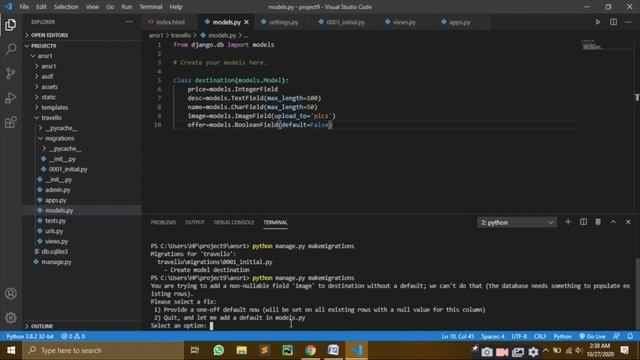Viewport: 640px width, 360px height.
Task: Open admin.py in the explorer
Action: point(82,190)
